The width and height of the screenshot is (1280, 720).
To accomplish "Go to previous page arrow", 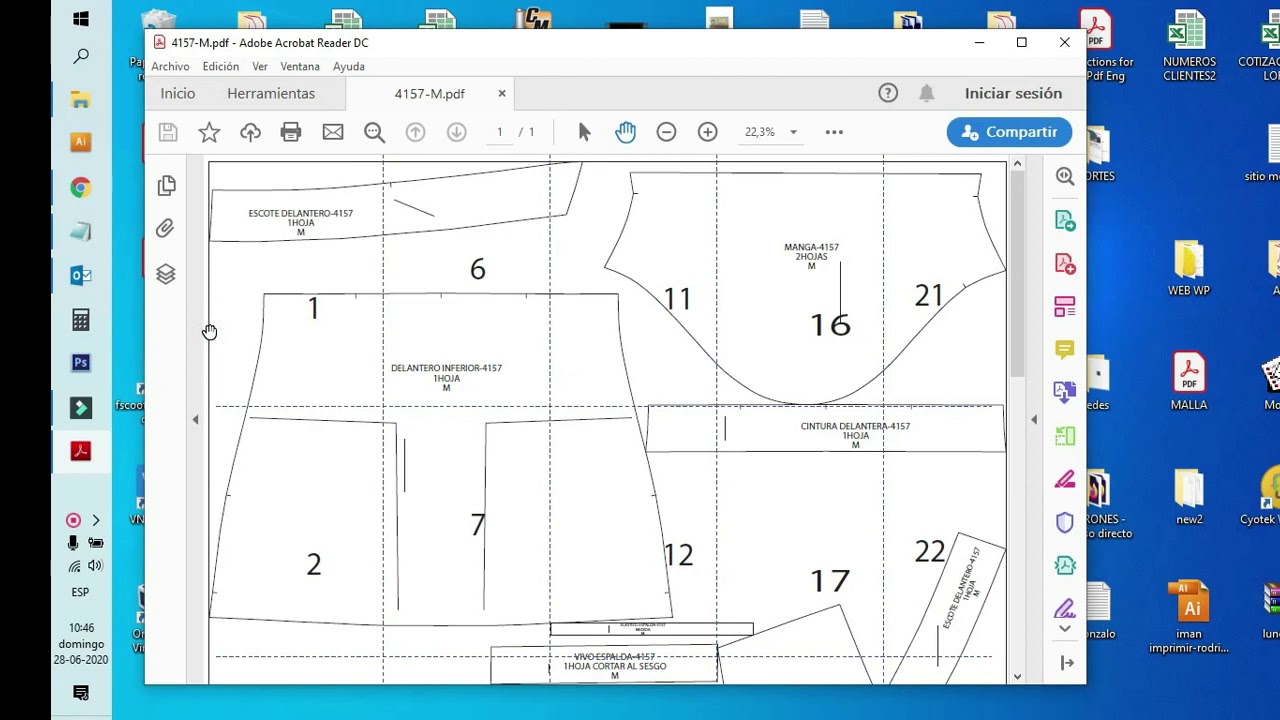I will 415,132.
